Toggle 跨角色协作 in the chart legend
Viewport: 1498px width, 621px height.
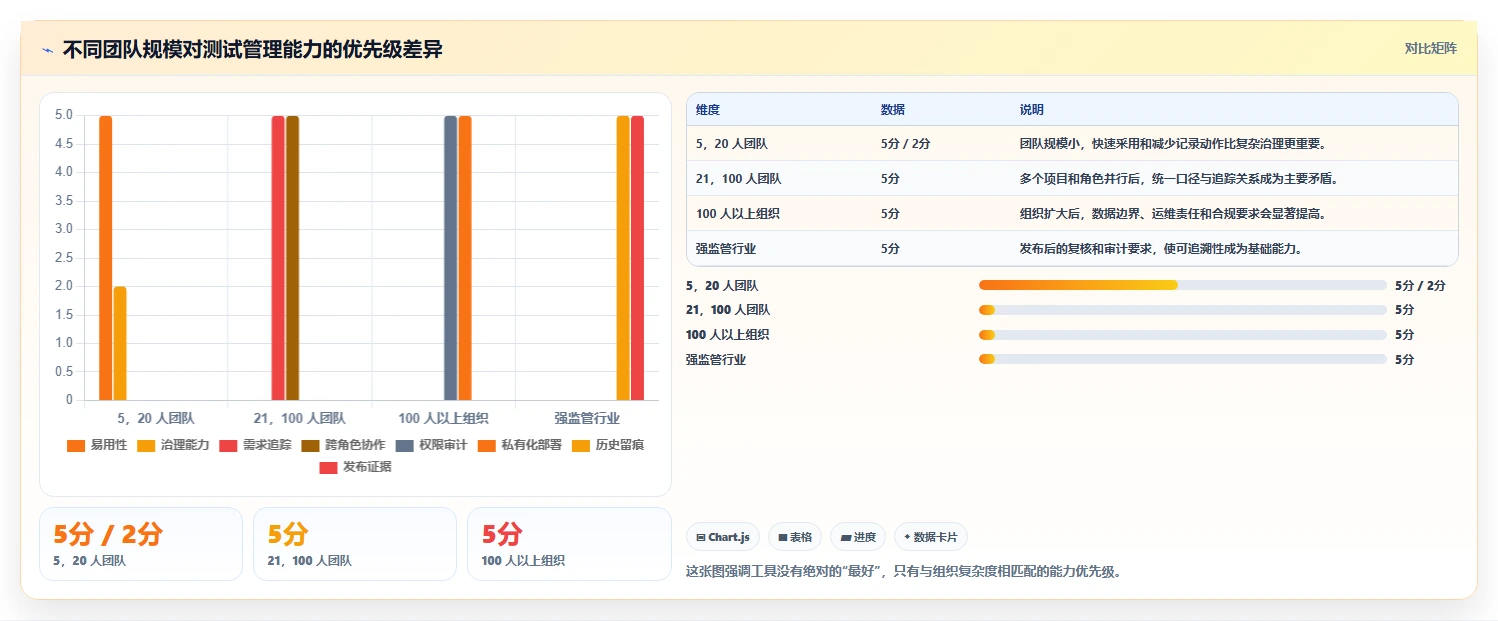(343, 445)
